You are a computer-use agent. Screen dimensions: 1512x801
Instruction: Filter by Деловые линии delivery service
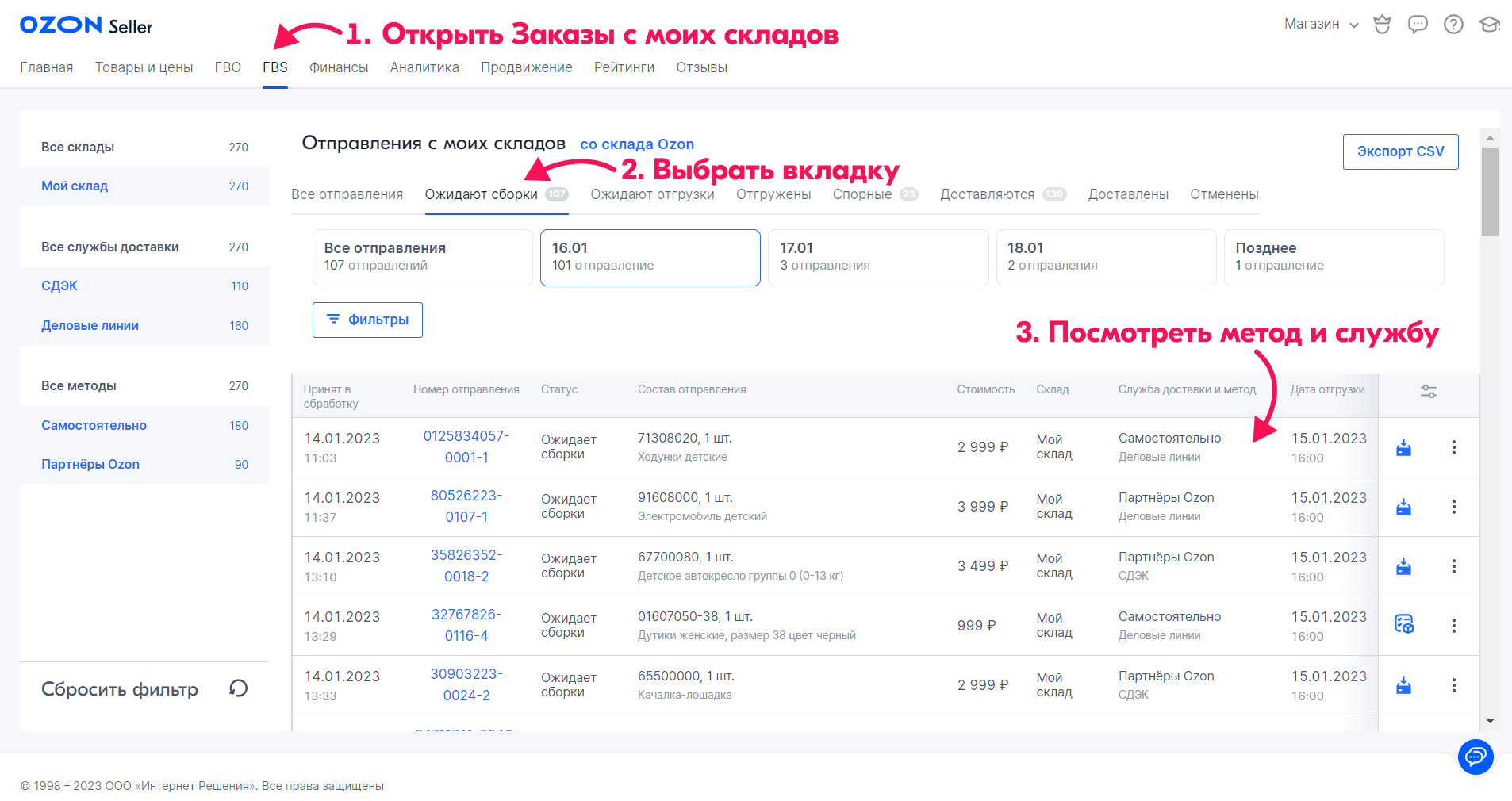(x=144, y=326)
